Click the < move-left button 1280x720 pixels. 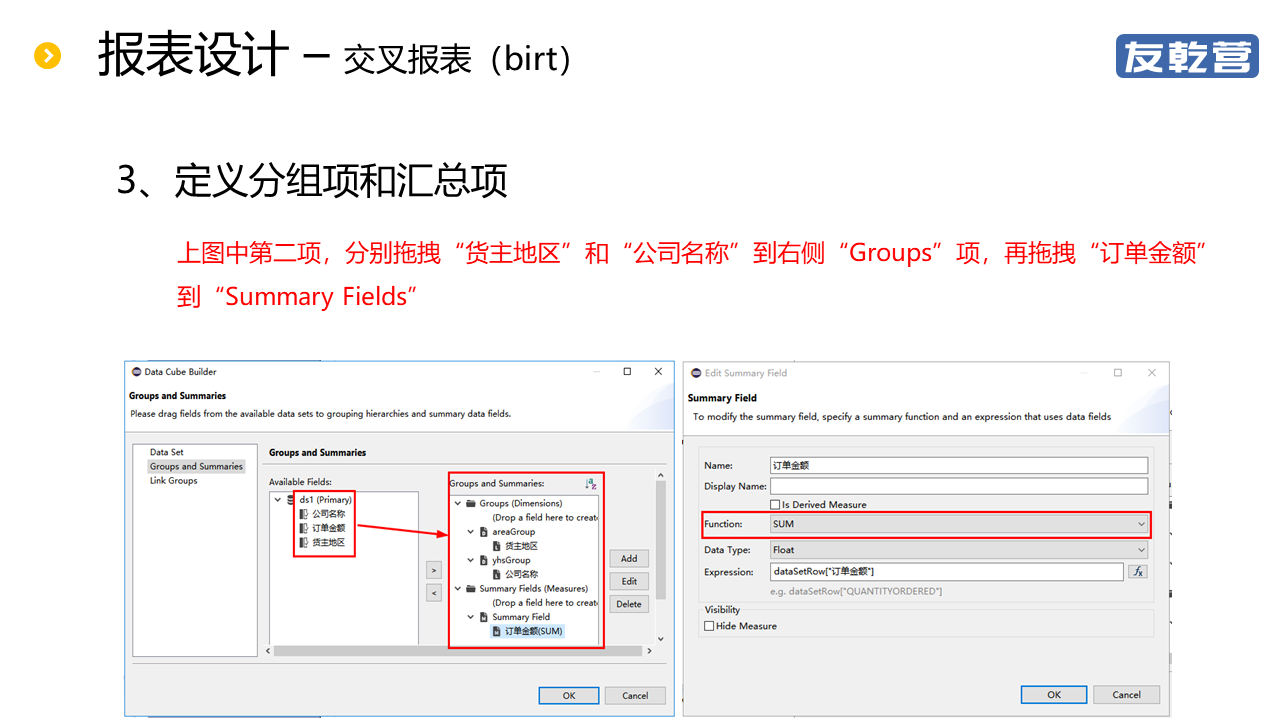434,593
